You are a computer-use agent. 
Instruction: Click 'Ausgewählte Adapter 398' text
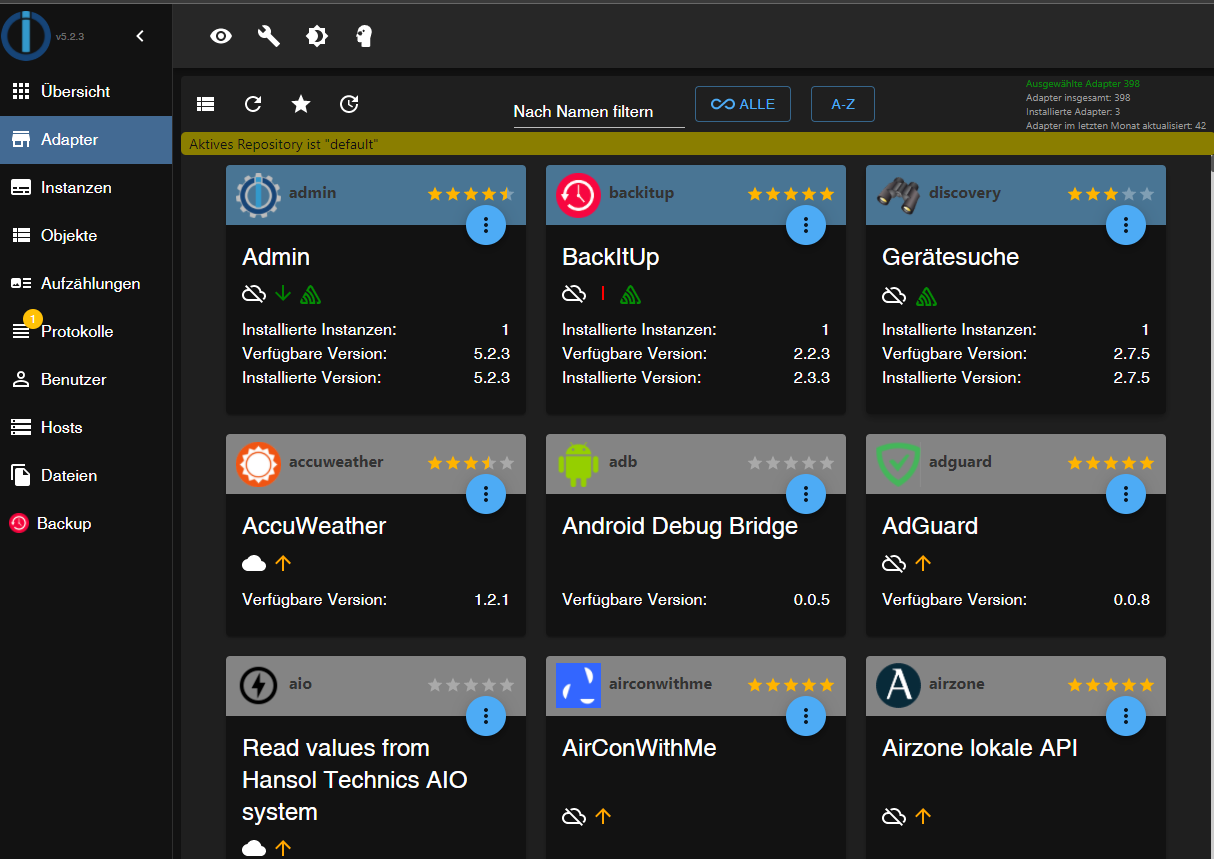click(1083, 84)
